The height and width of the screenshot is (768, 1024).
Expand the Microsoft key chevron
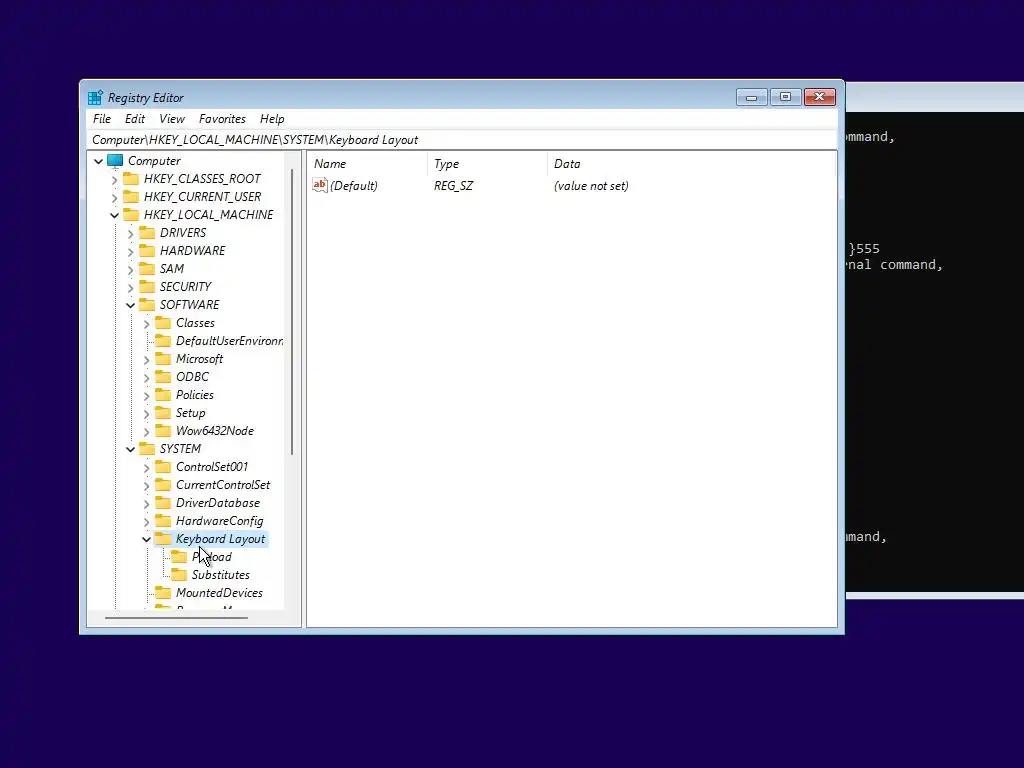(147, 359)
